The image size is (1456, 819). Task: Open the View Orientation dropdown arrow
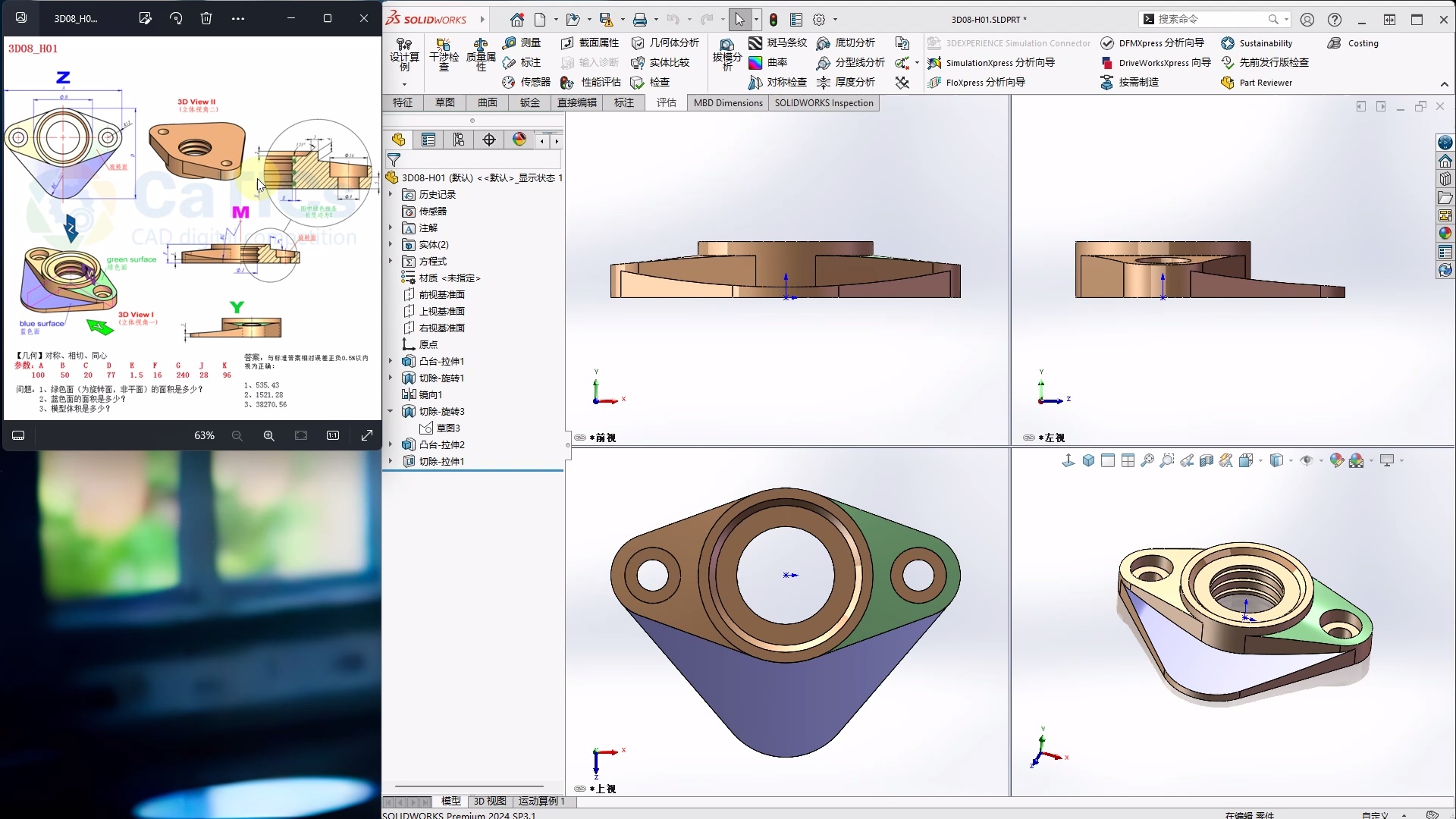pos(1260,460)
